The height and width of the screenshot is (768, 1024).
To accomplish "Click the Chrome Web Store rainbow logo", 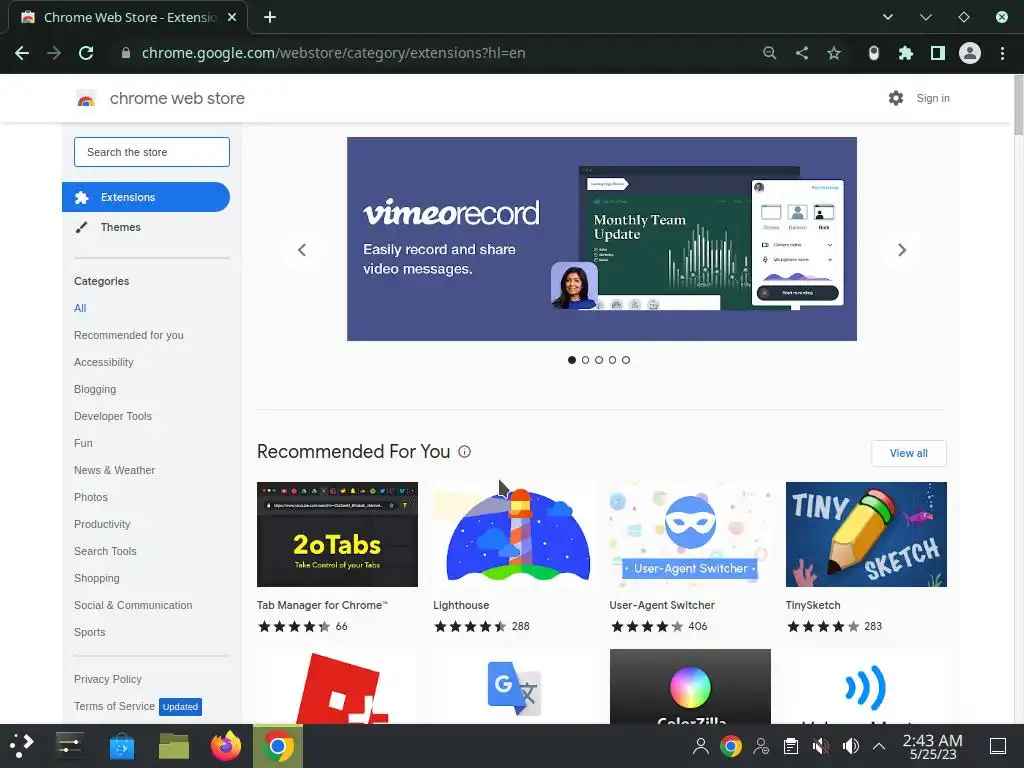I will point(86,99).
